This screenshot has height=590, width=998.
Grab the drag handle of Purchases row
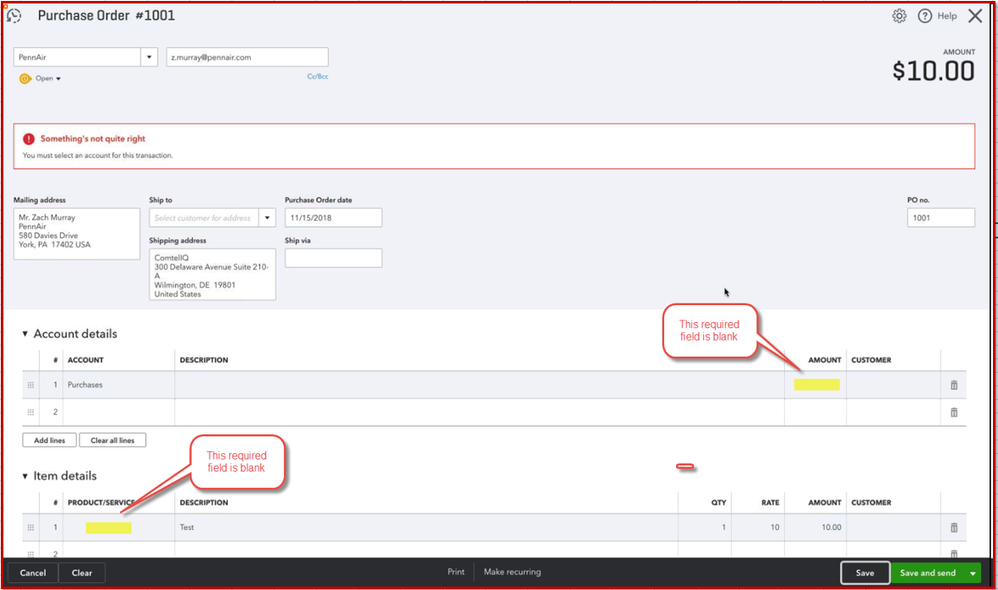tap(31, 385)
